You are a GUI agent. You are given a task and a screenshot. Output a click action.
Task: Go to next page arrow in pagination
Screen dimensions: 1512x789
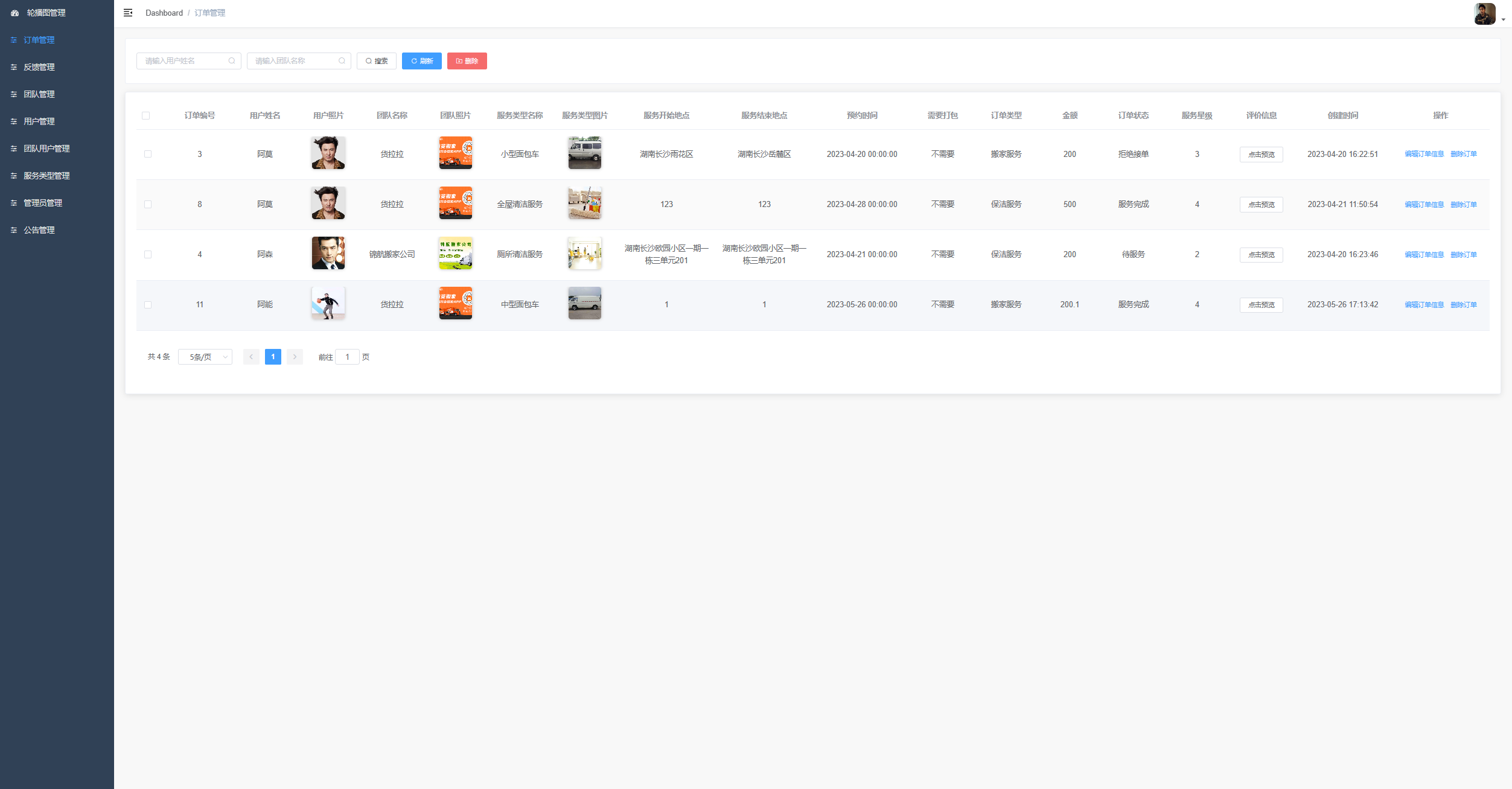pos(295,357)
